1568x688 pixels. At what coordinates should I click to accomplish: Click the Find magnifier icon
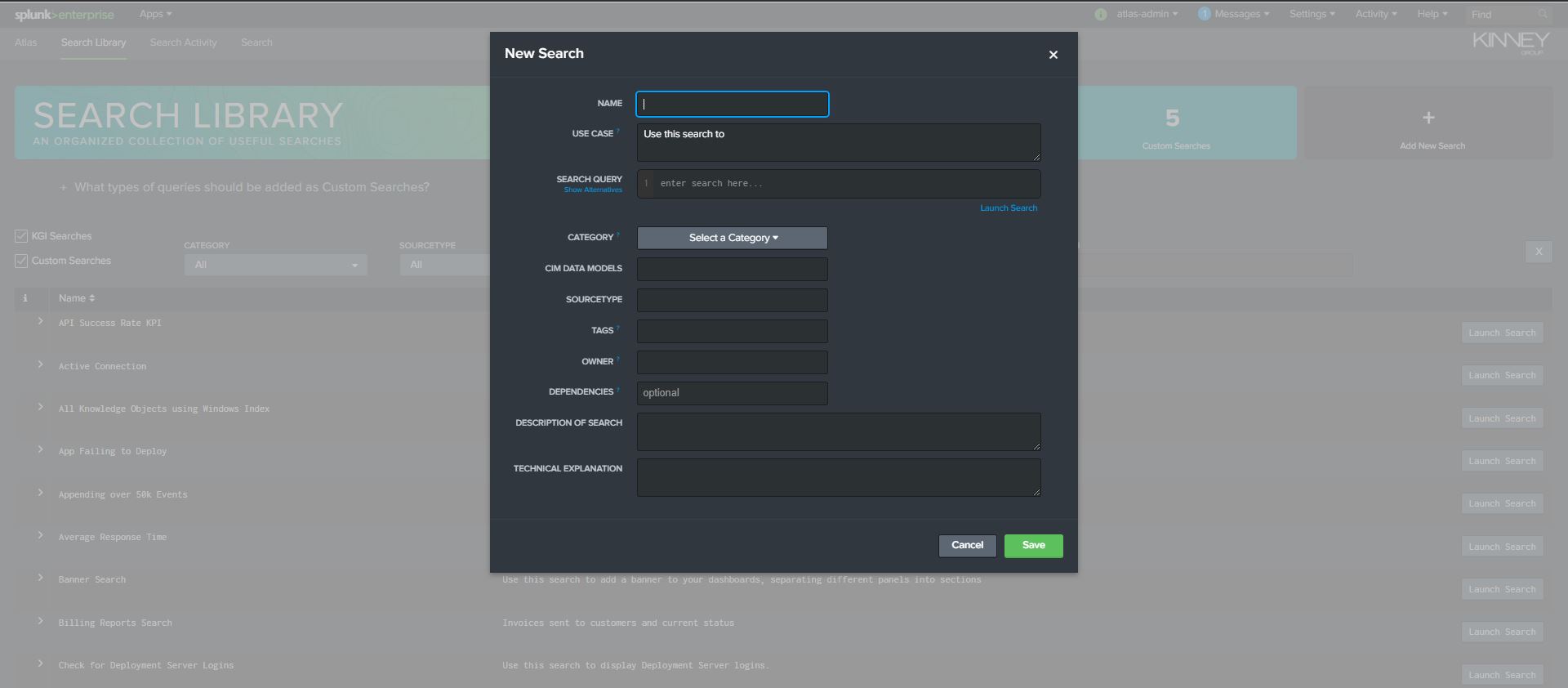[x=1543, y=14]
